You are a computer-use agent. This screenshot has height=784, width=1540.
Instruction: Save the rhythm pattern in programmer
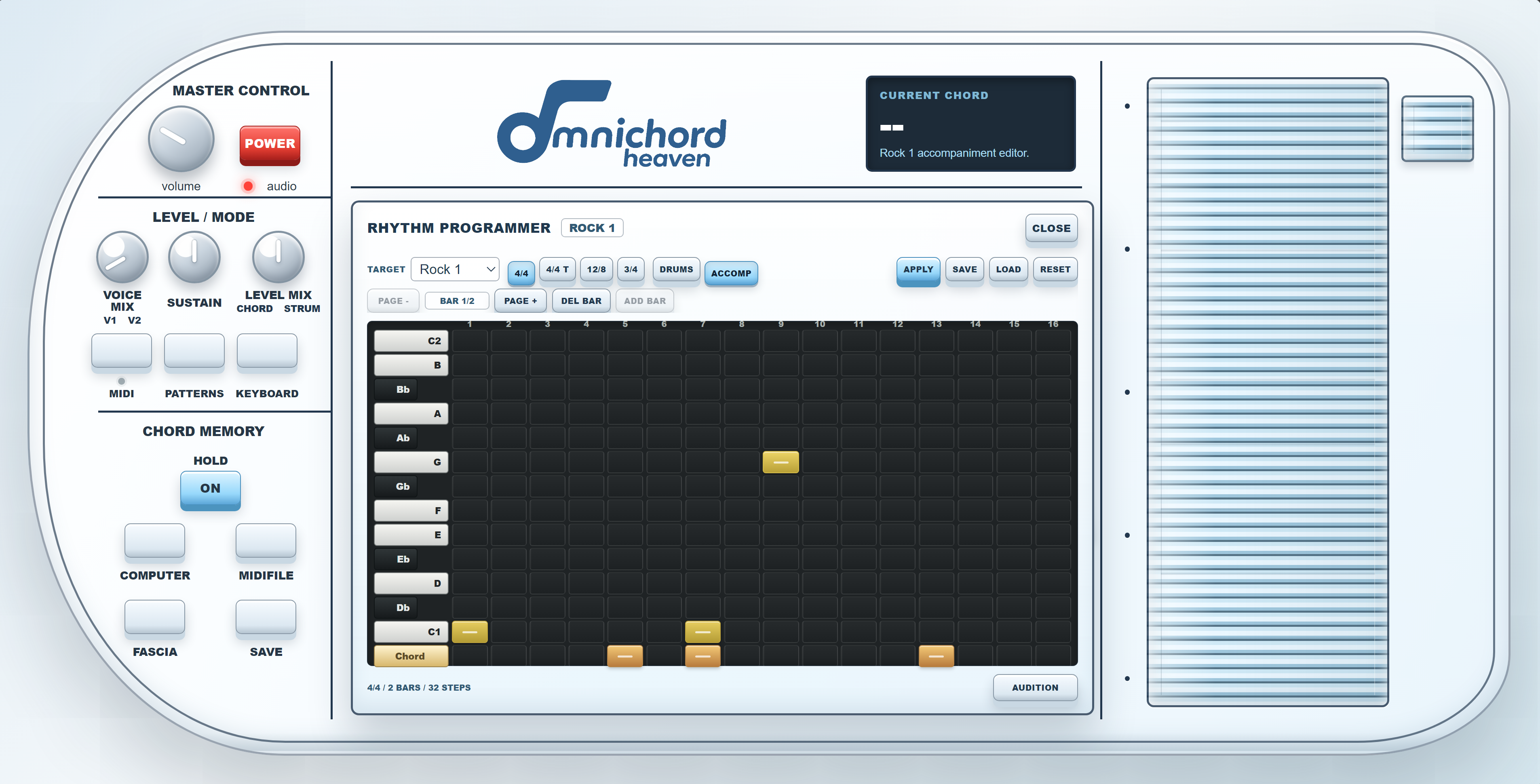point(964,270)
